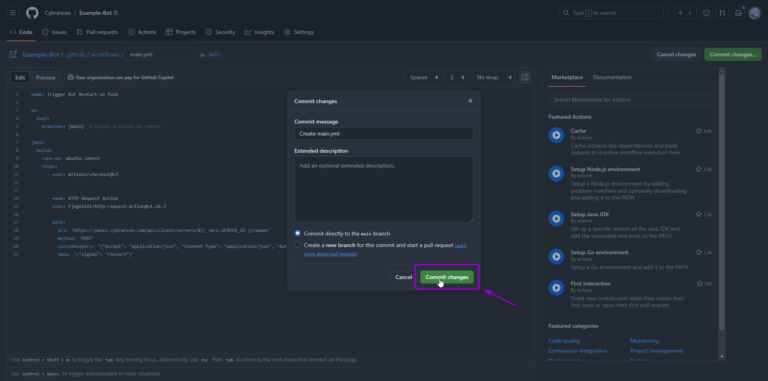Click the star icon beside First interaction

[699, 284]
